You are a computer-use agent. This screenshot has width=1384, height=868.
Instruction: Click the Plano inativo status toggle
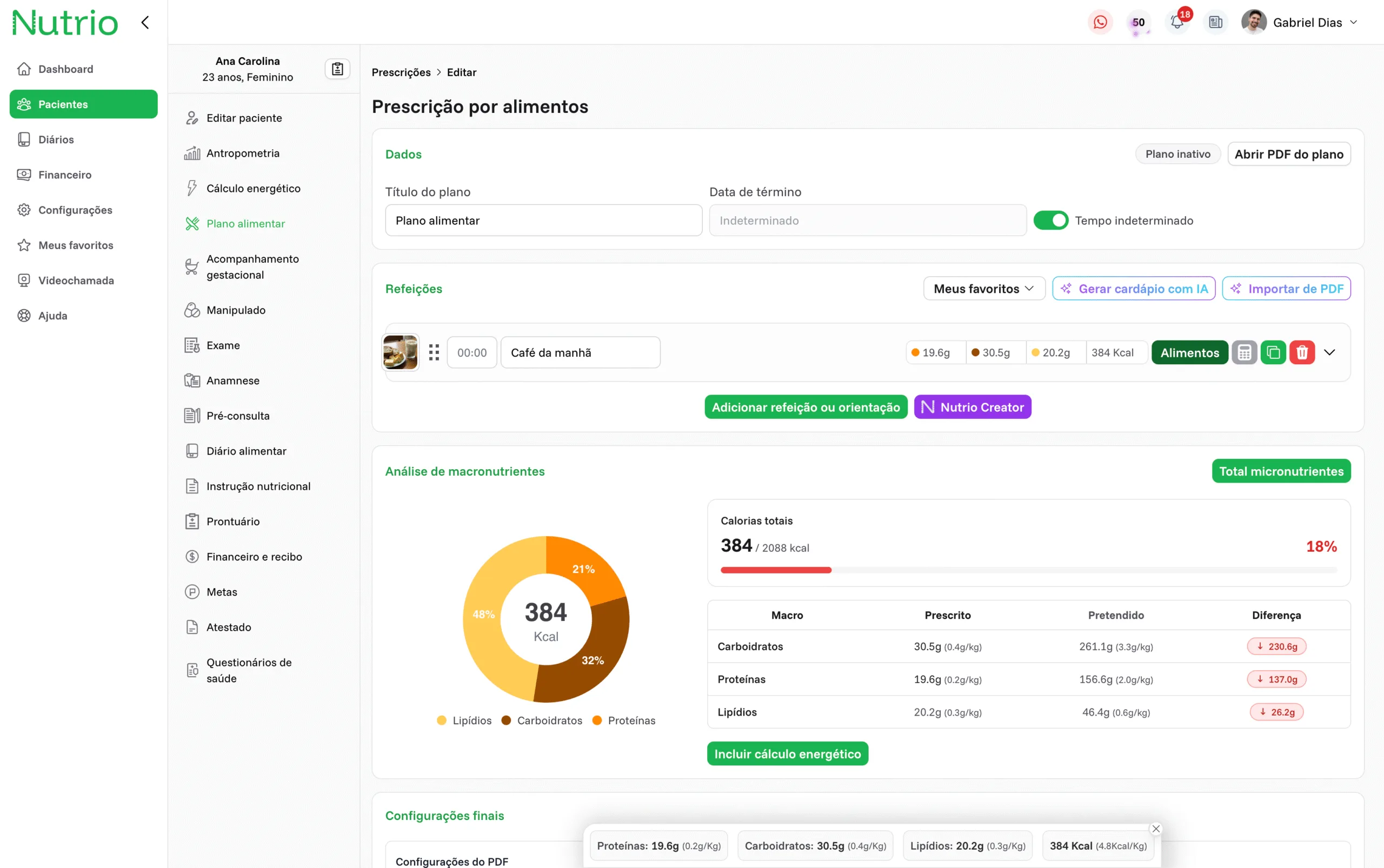(1177, 154)
